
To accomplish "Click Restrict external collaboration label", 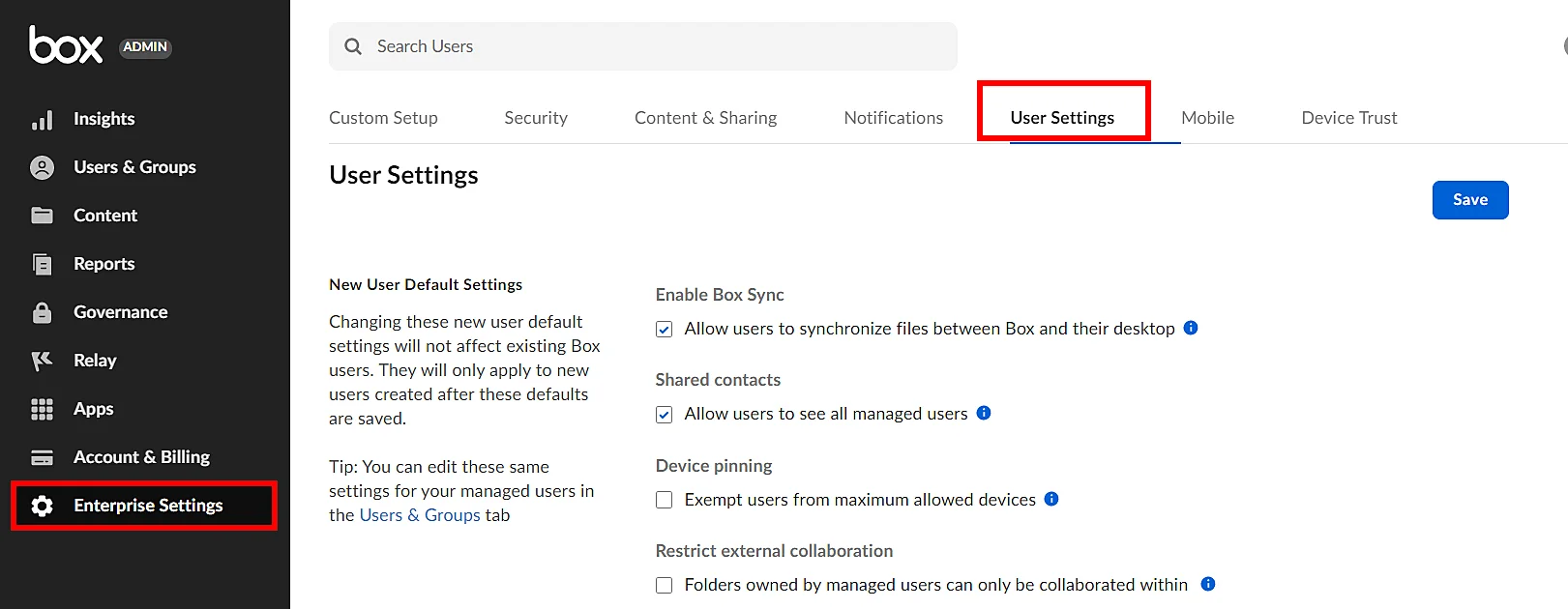I will [774, 551].
